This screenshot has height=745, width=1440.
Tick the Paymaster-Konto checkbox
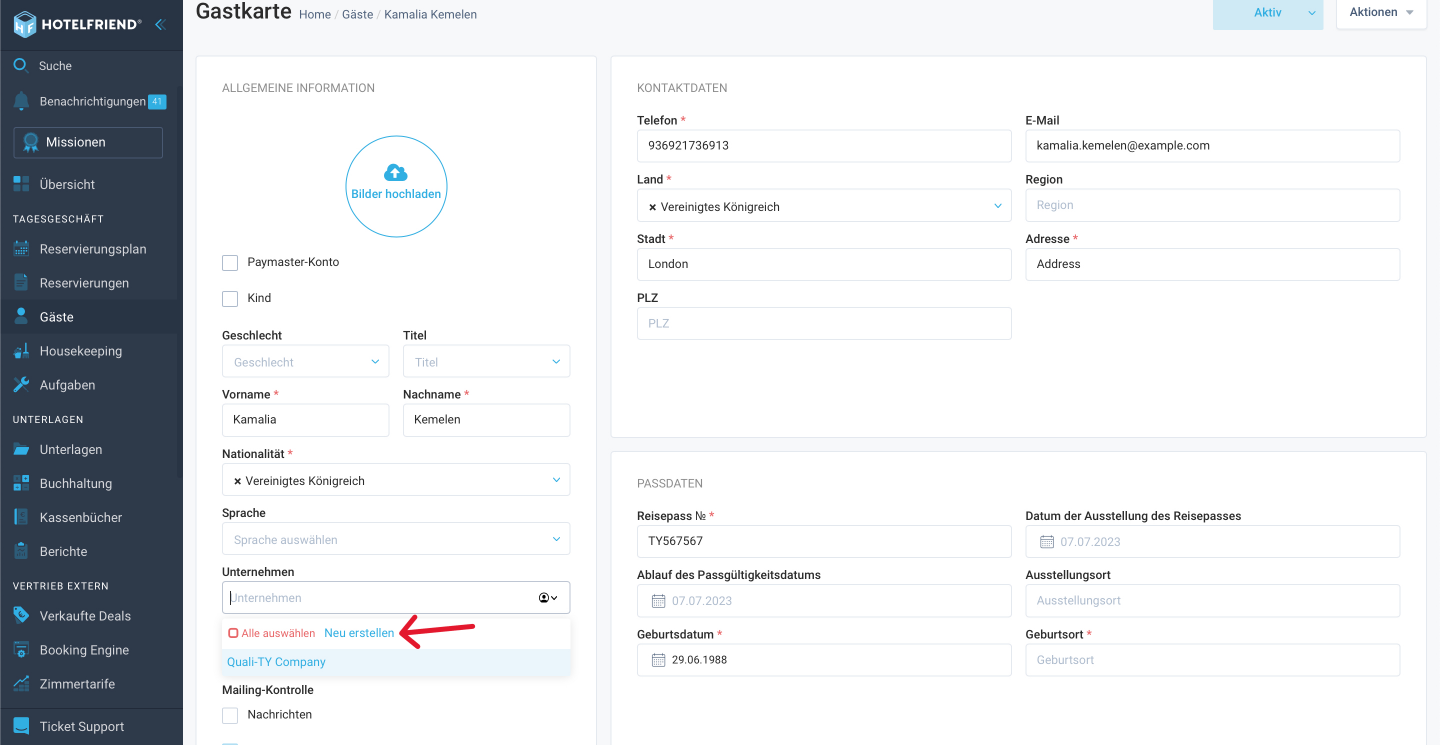[x=230, y=263]
